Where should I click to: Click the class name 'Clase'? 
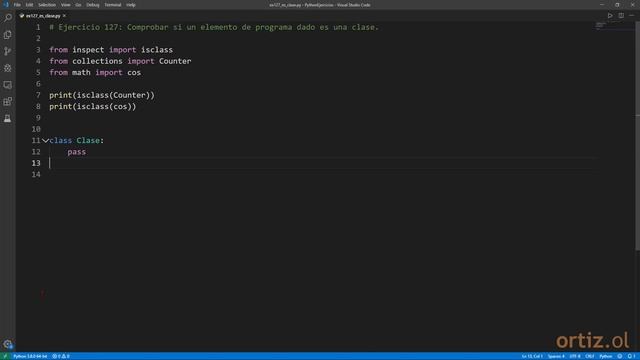click(88, 140)
